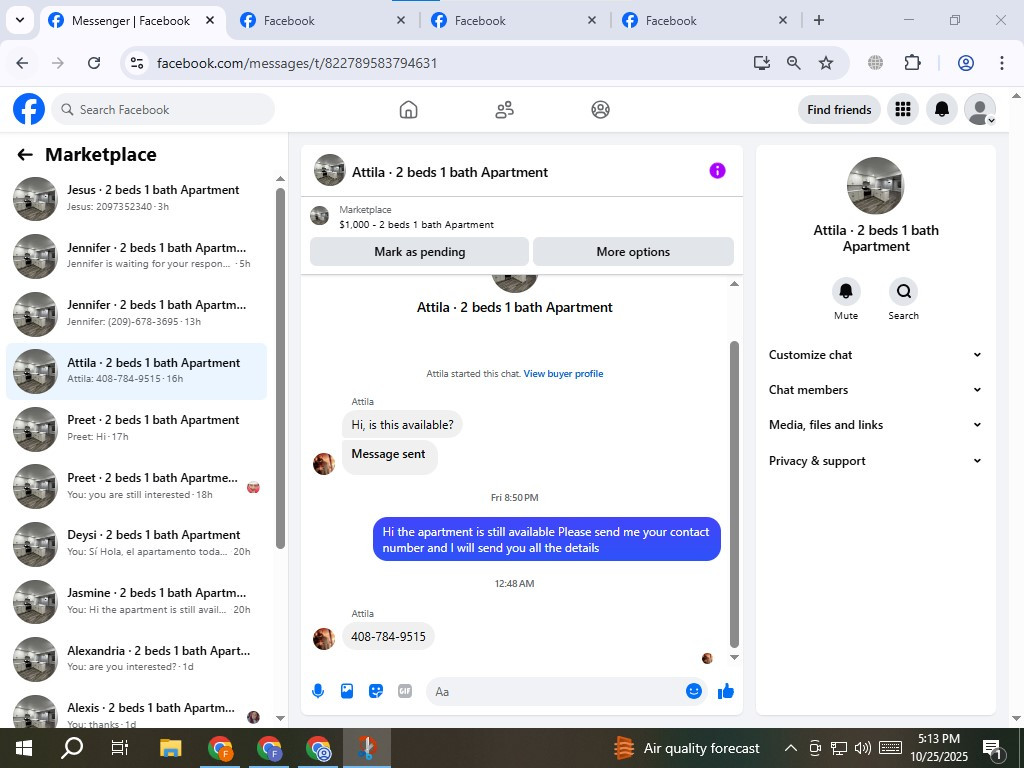Open the Facebook Home icon
This screenshot has height=768, width=1024.
408,109
